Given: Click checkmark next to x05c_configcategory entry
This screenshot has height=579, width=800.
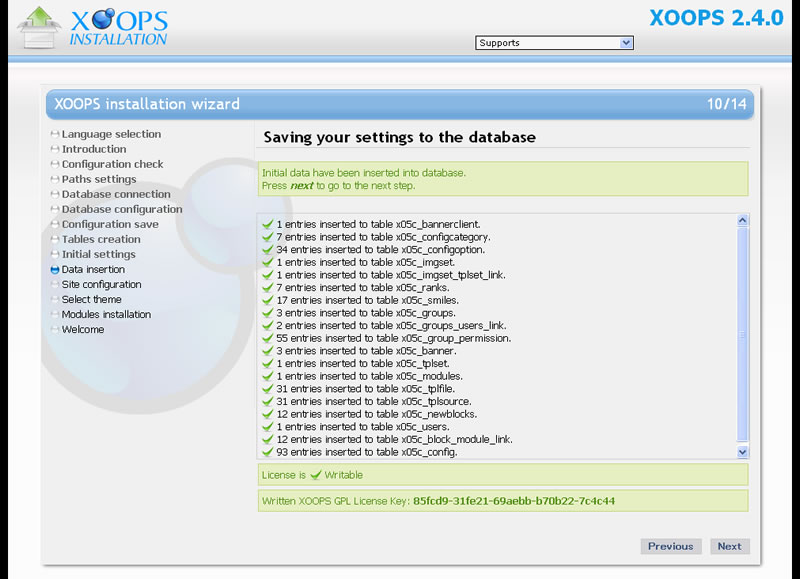Looking at the screenshot, I should tap(267, 237).
